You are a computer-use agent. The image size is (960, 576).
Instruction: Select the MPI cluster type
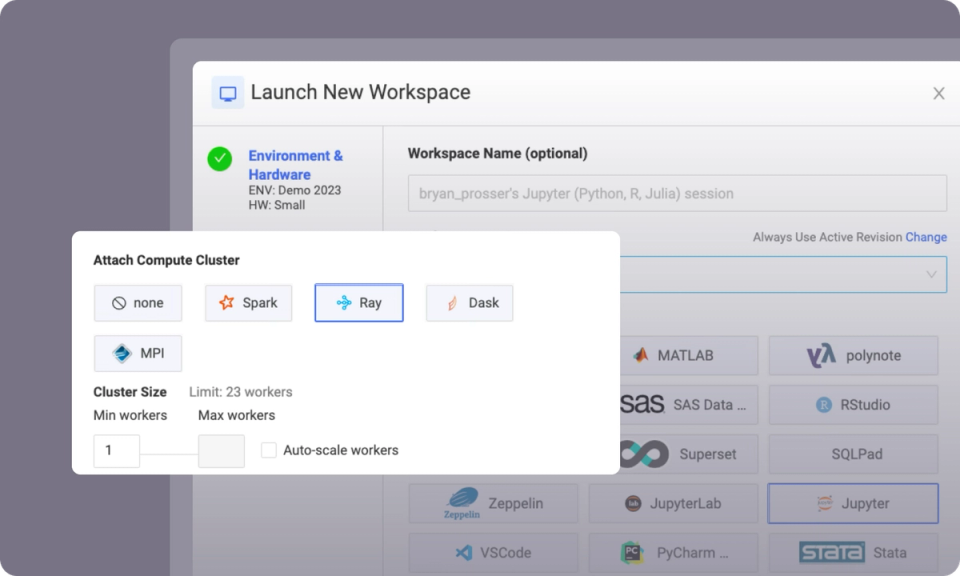click(x=137, y=353)
